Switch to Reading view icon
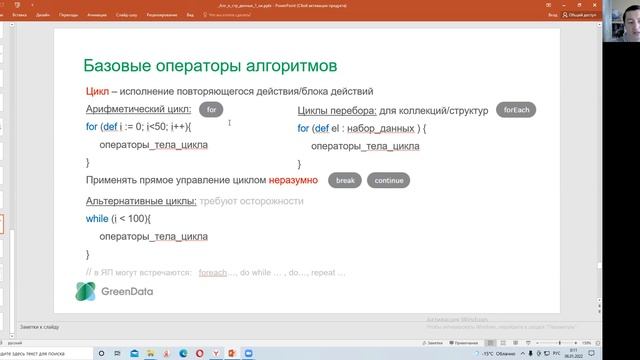 pyautogui.click(x=516, y=343)
